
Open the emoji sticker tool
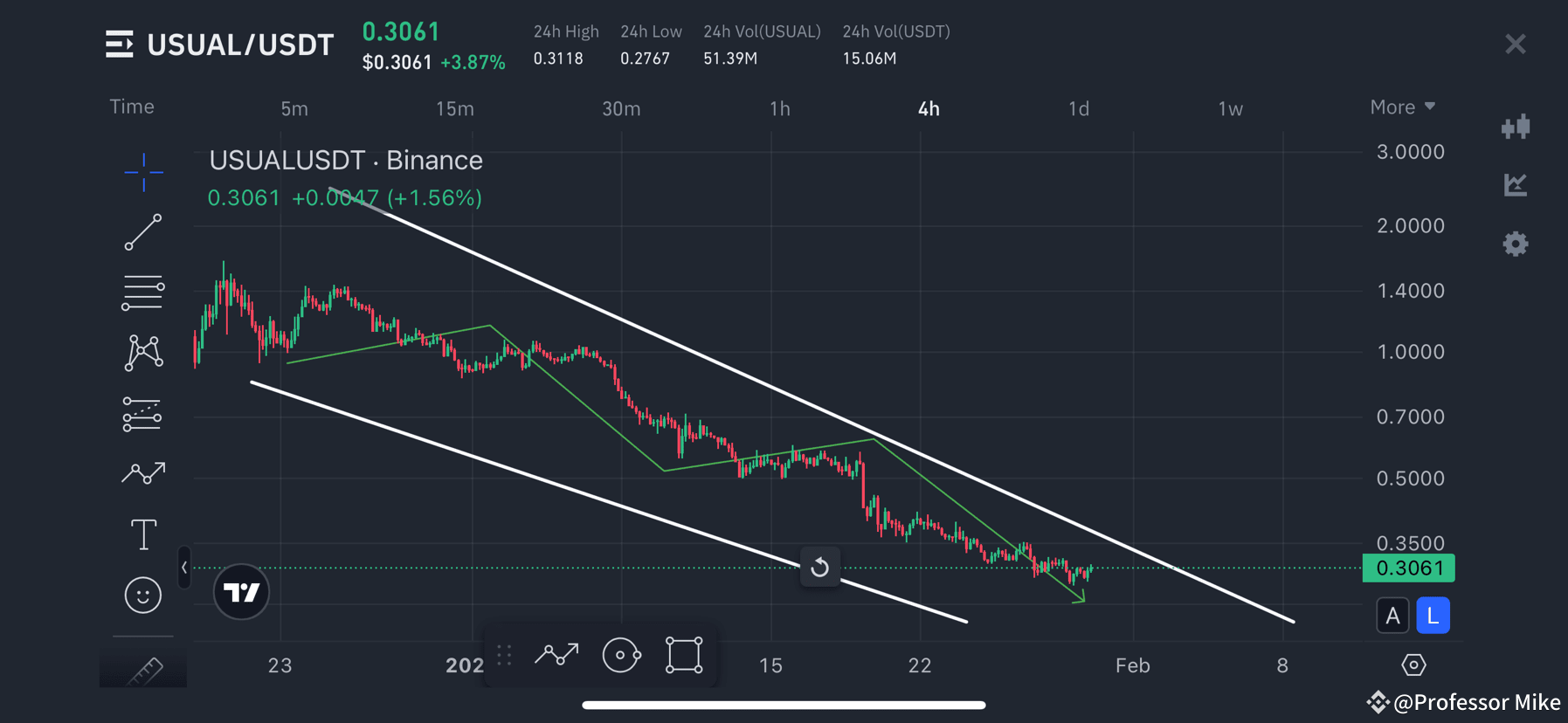pyautogui.click(x=143, y=596)
